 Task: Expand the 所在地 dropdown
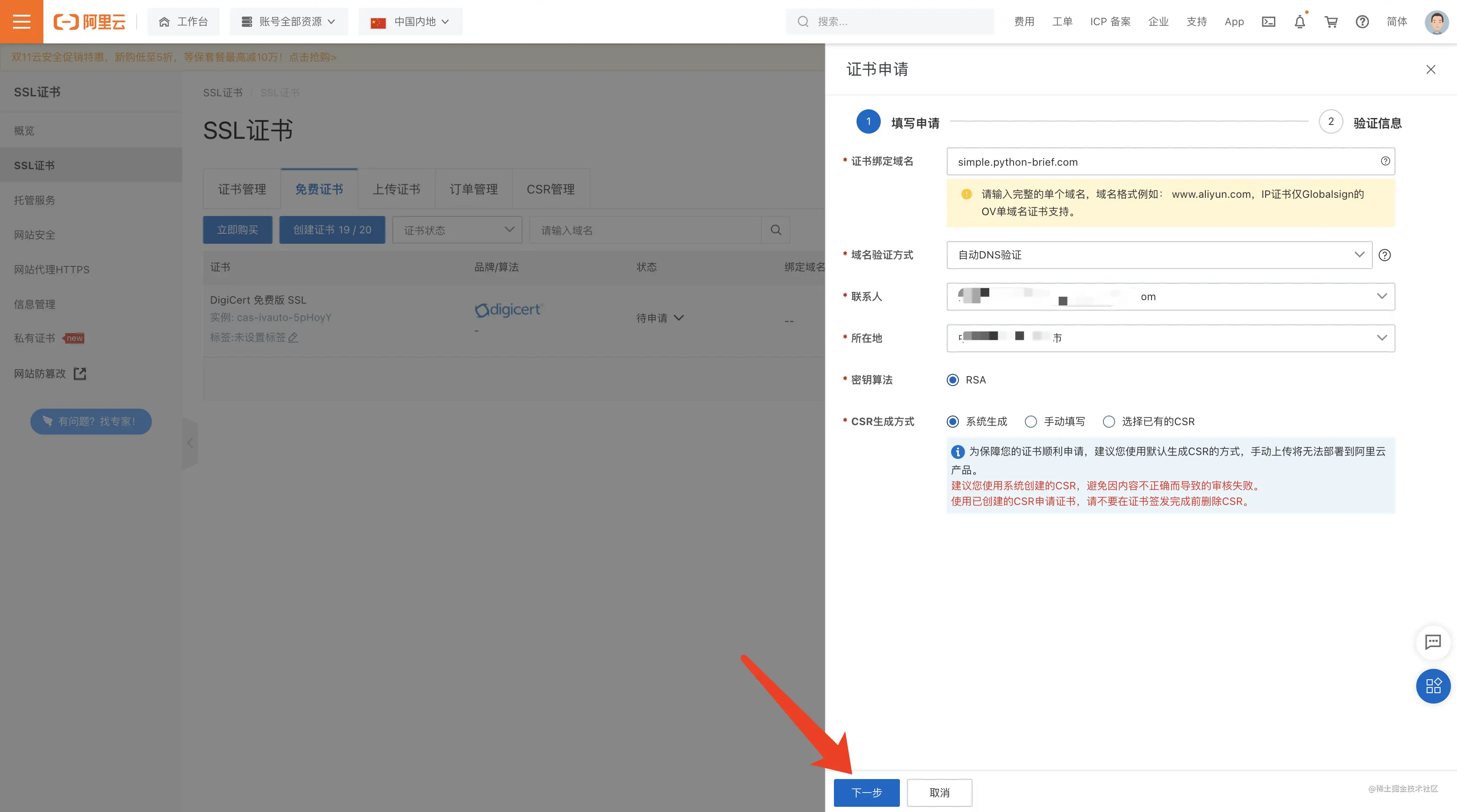click(1170, 338)
